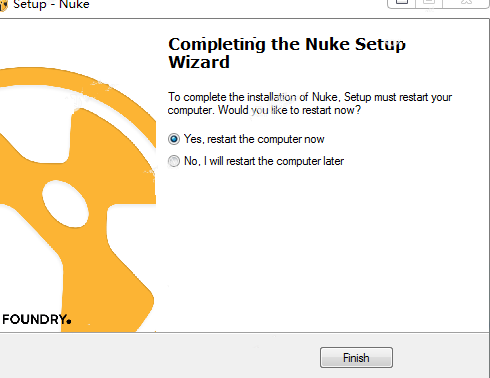The width and height of the screenshot is (490, 378).
Task: Click the disabled maximize button
Action: tap(429, 3)
